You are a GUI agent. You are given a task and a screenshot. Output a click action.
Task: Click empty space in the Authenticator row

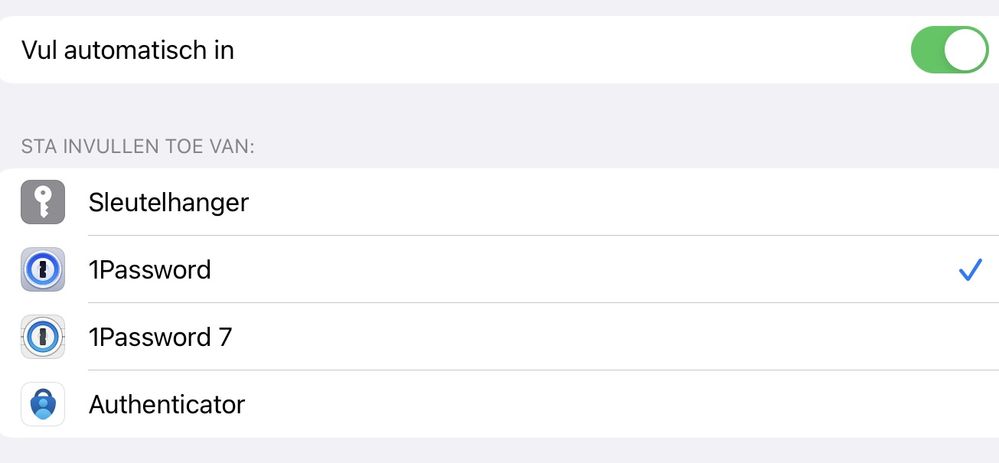[x=600, y=404]
